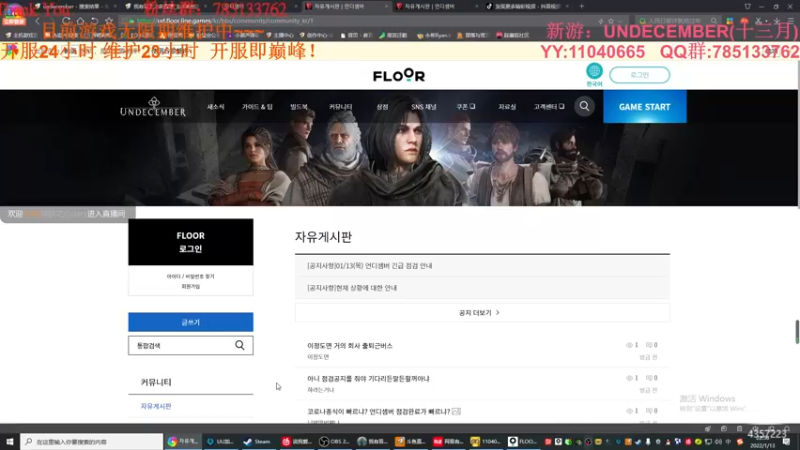The image size is (800, 450).
Task: Open the 자료실 menu
Action: pyautogui.click(x=507, y=107)
